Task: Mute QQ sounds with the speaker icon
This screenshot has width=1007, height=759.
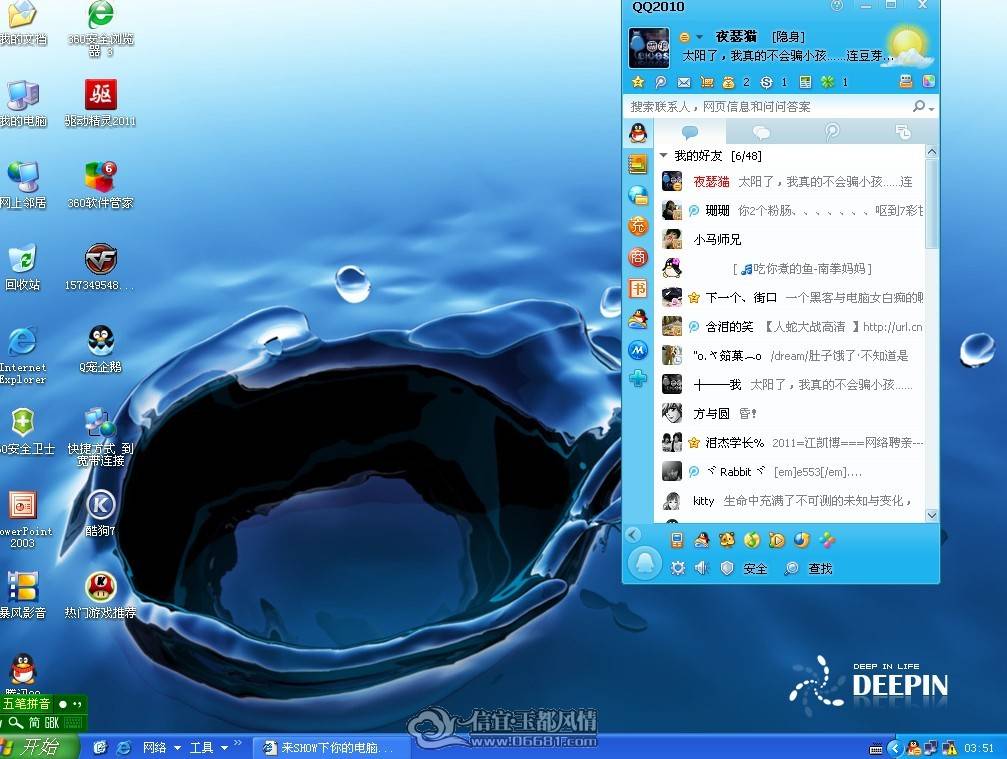Action: tap(702, 568)
